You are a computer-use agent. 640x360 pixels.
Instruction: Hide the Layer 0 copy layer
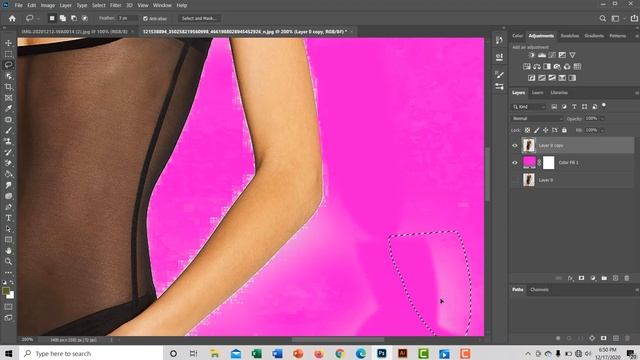(x=515, y=145)
